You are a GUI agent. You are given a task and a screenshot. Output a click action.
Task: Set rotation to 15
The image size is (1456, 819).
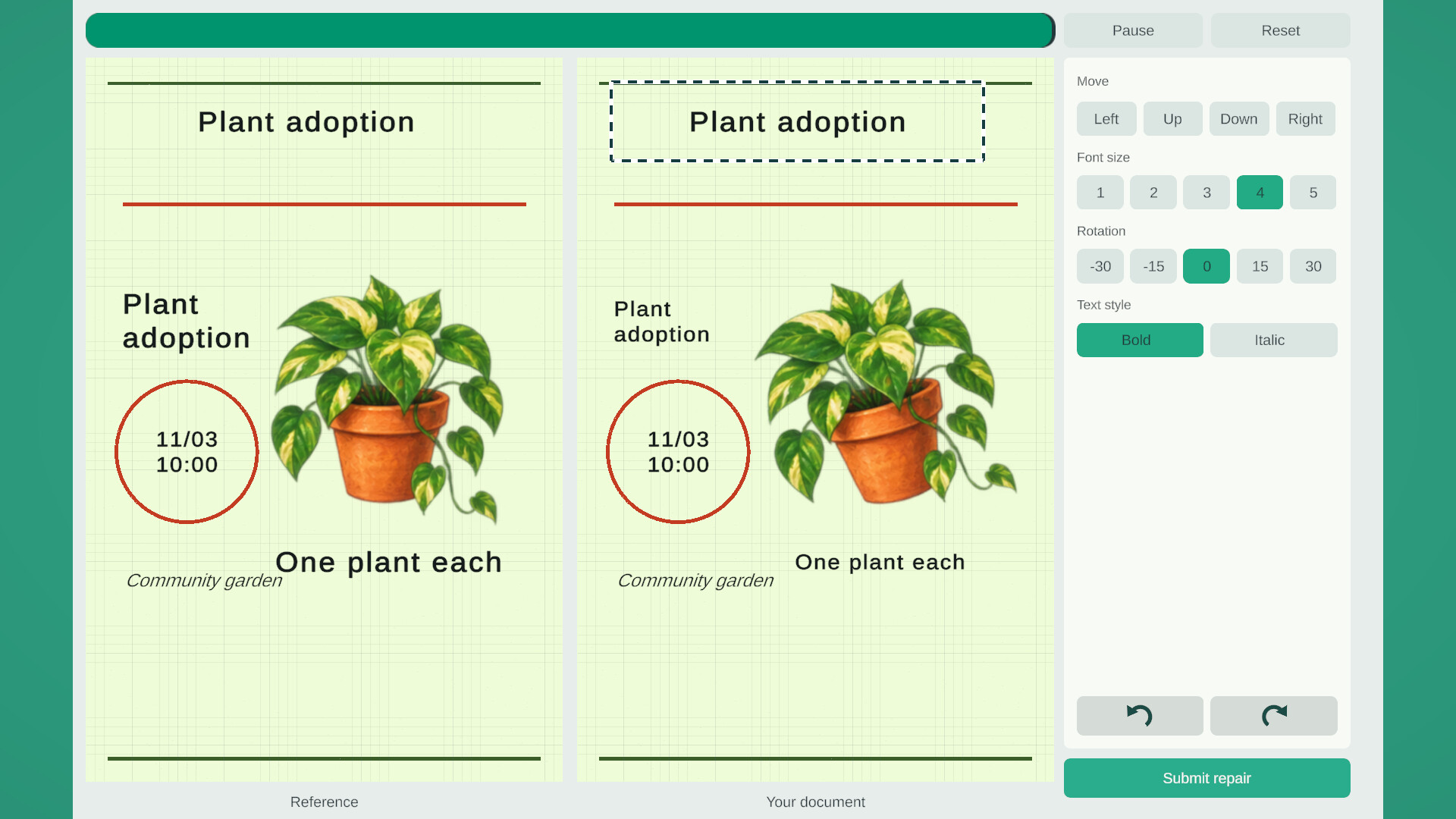[1260, 266]
